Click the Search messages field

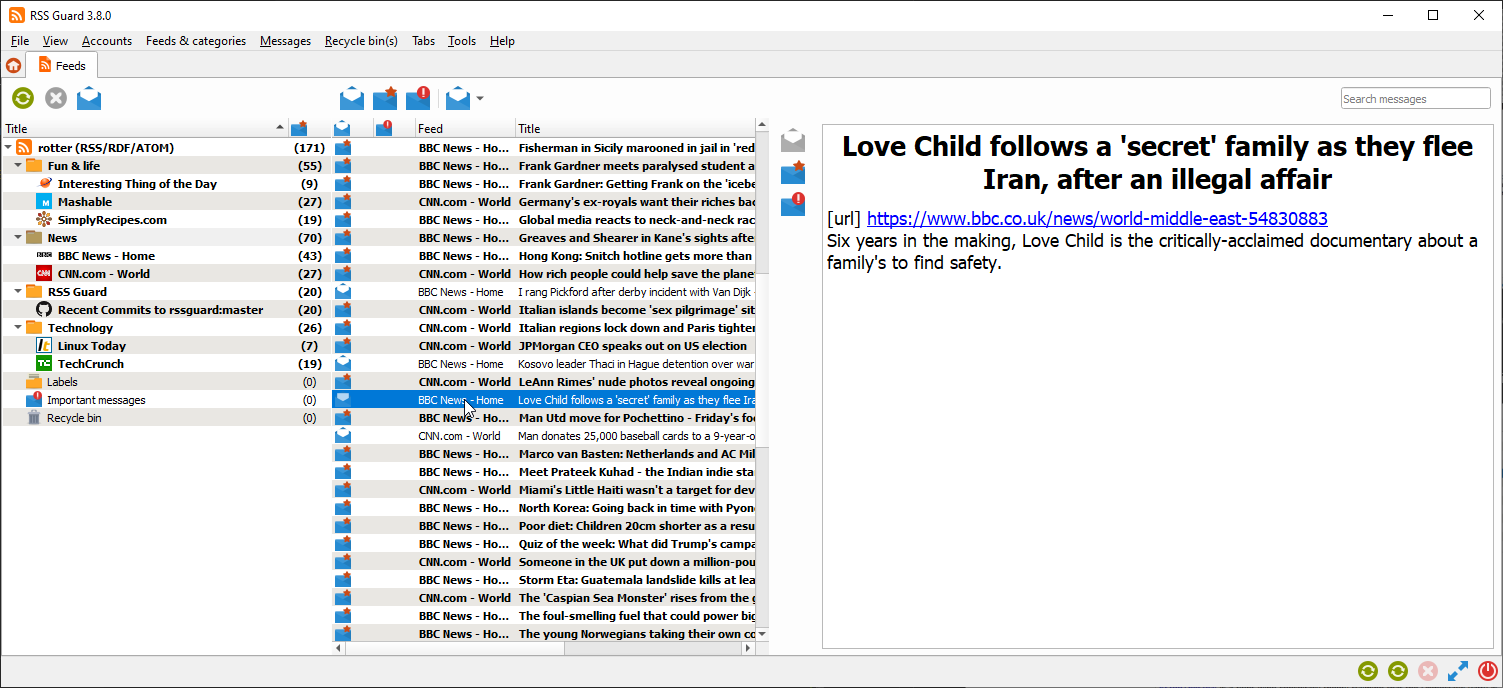(x=1415, y=99)
